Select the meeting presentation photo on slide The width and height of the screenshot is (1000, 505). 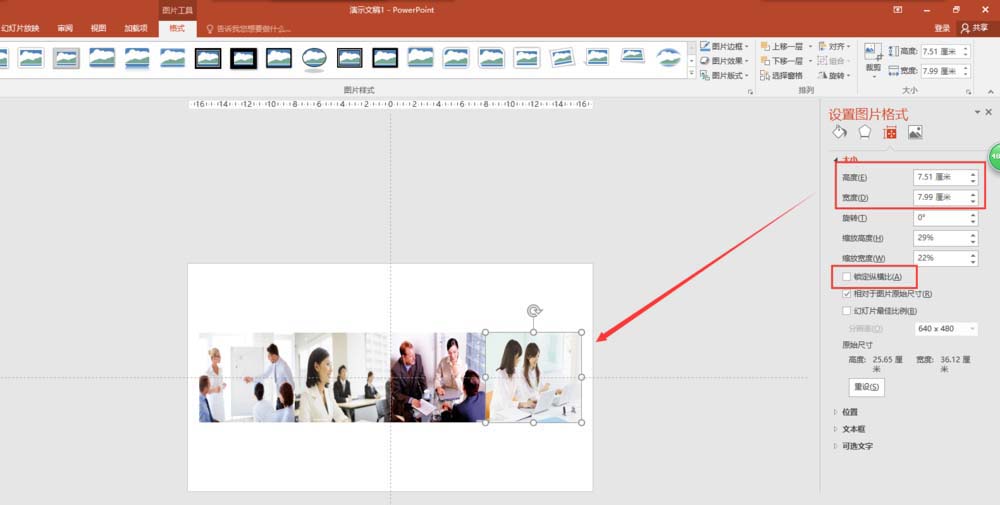tap(247, 377)
